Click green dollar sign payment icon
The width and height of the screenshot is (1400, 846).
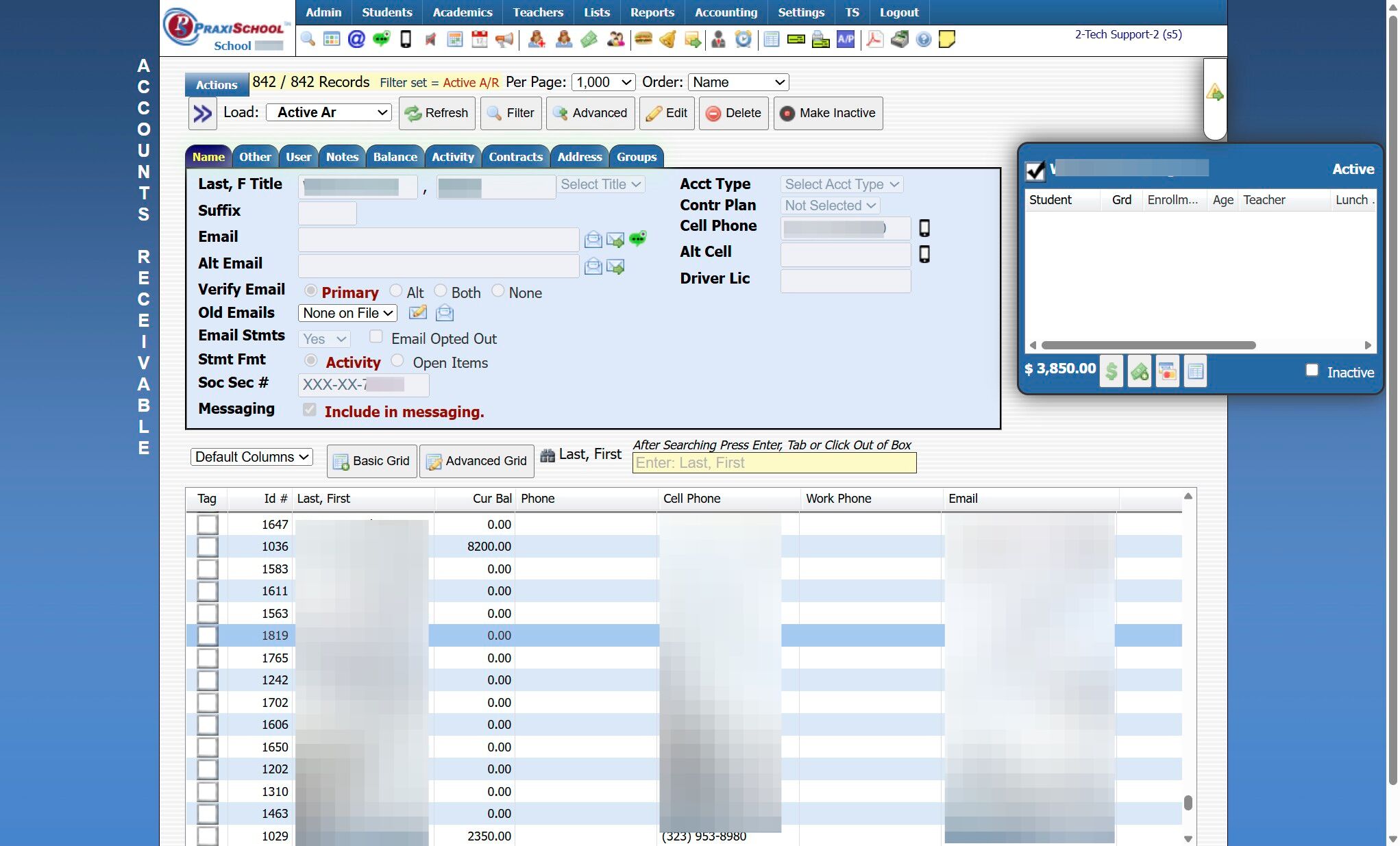tap(1111, 372)
